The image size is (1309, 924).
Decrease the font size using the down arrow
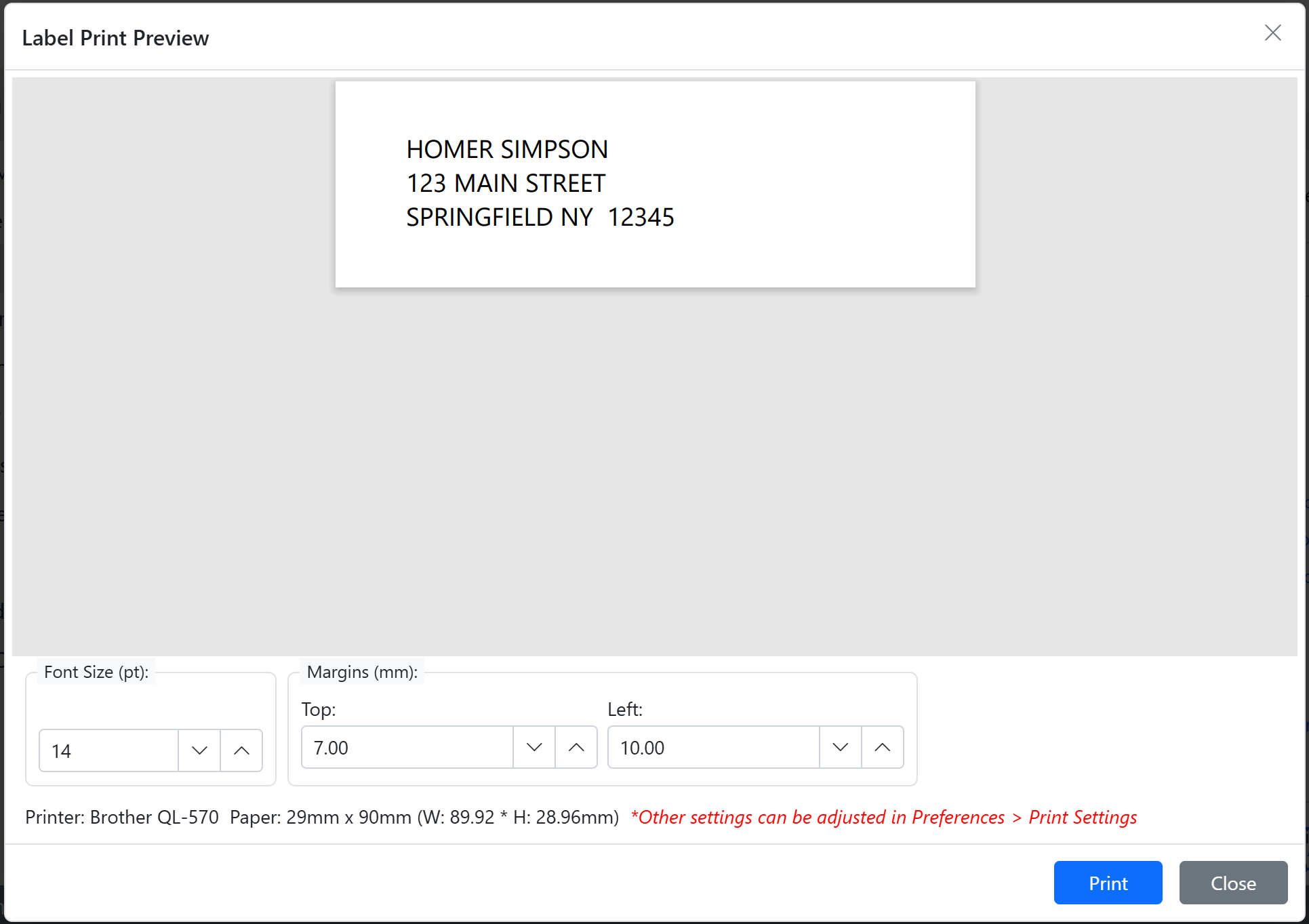(199, 750)
